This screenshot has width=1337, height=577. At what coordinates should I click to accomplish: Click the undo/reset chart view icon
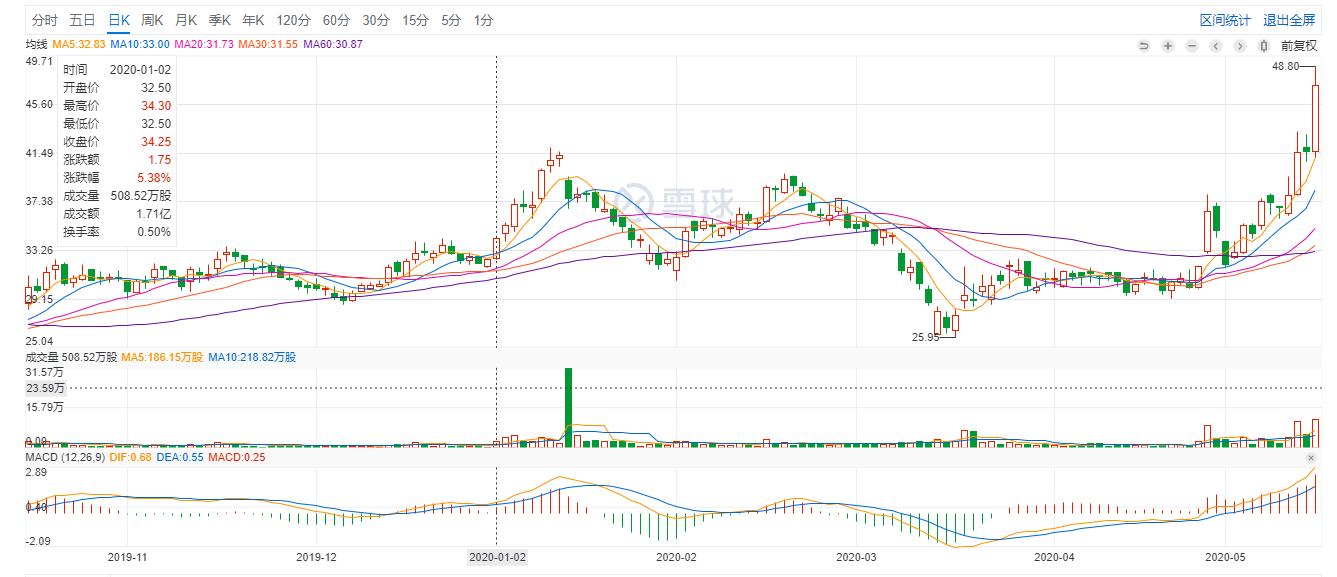(x=1143, y=45)
